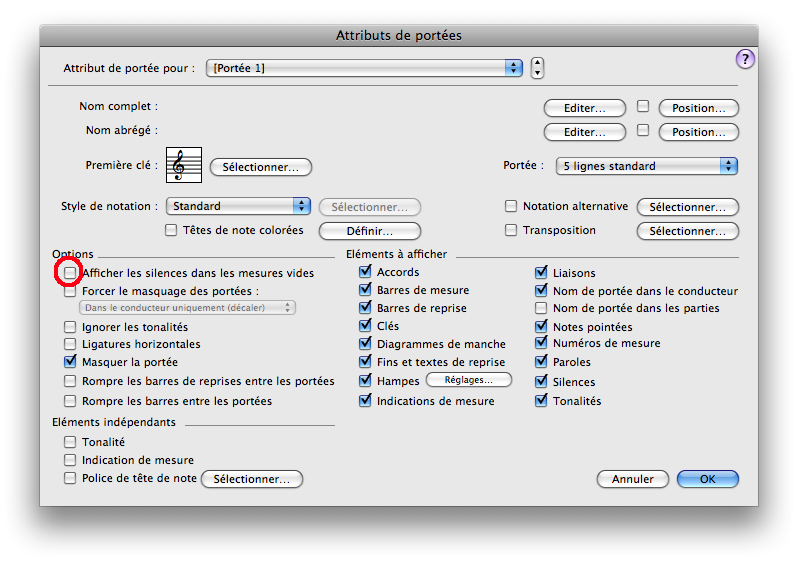Click the purple help question mark icon
Viewport: 798px width, 561px height.
744,59
